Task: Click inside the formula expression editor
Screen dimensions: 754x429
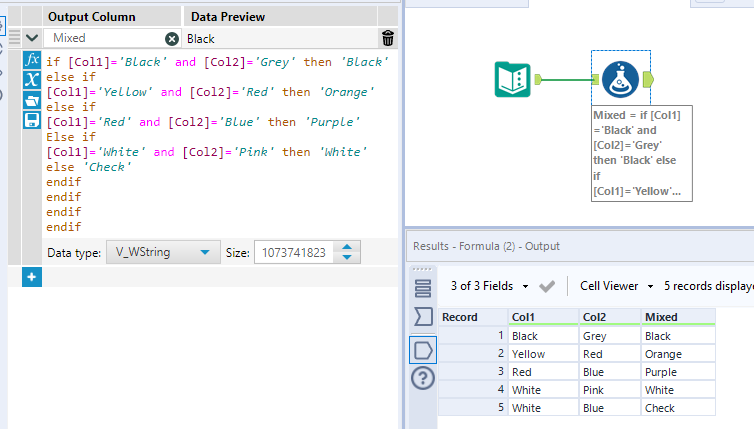Action: tap(219, 144)
